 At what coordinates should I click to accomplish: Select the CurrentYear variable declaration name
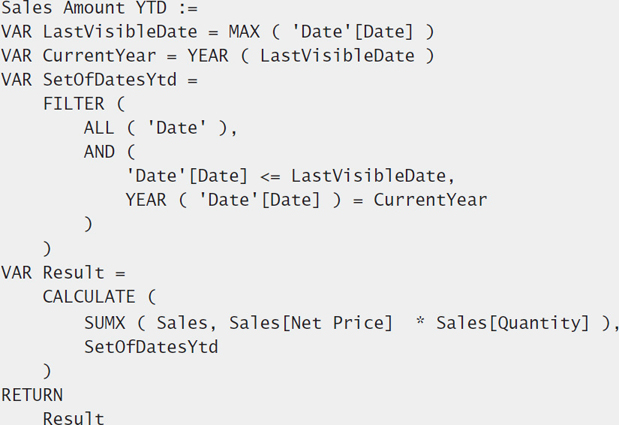99,56
